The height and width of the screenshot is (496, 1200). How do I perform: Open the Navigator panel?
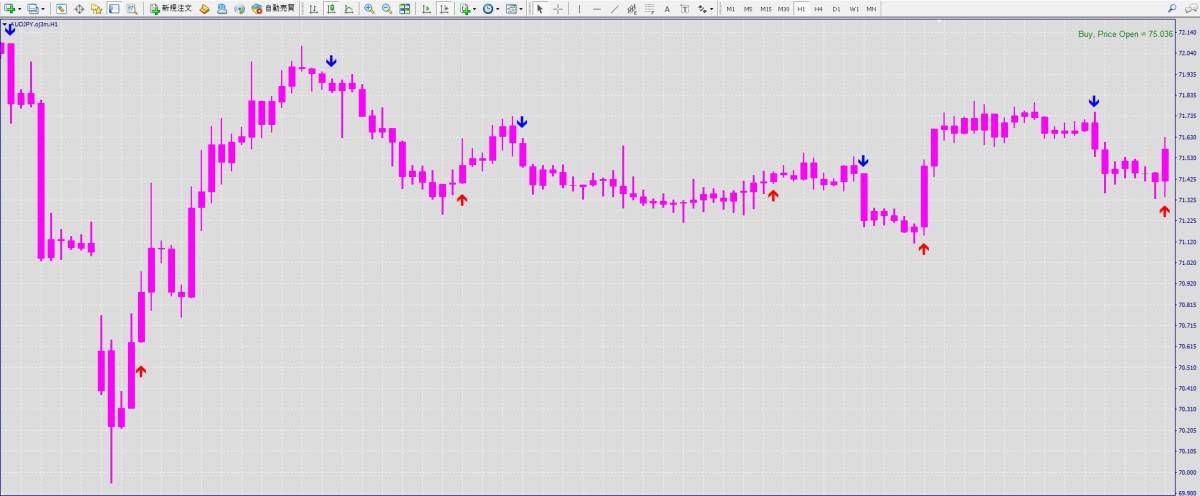(x=96, y=9)
